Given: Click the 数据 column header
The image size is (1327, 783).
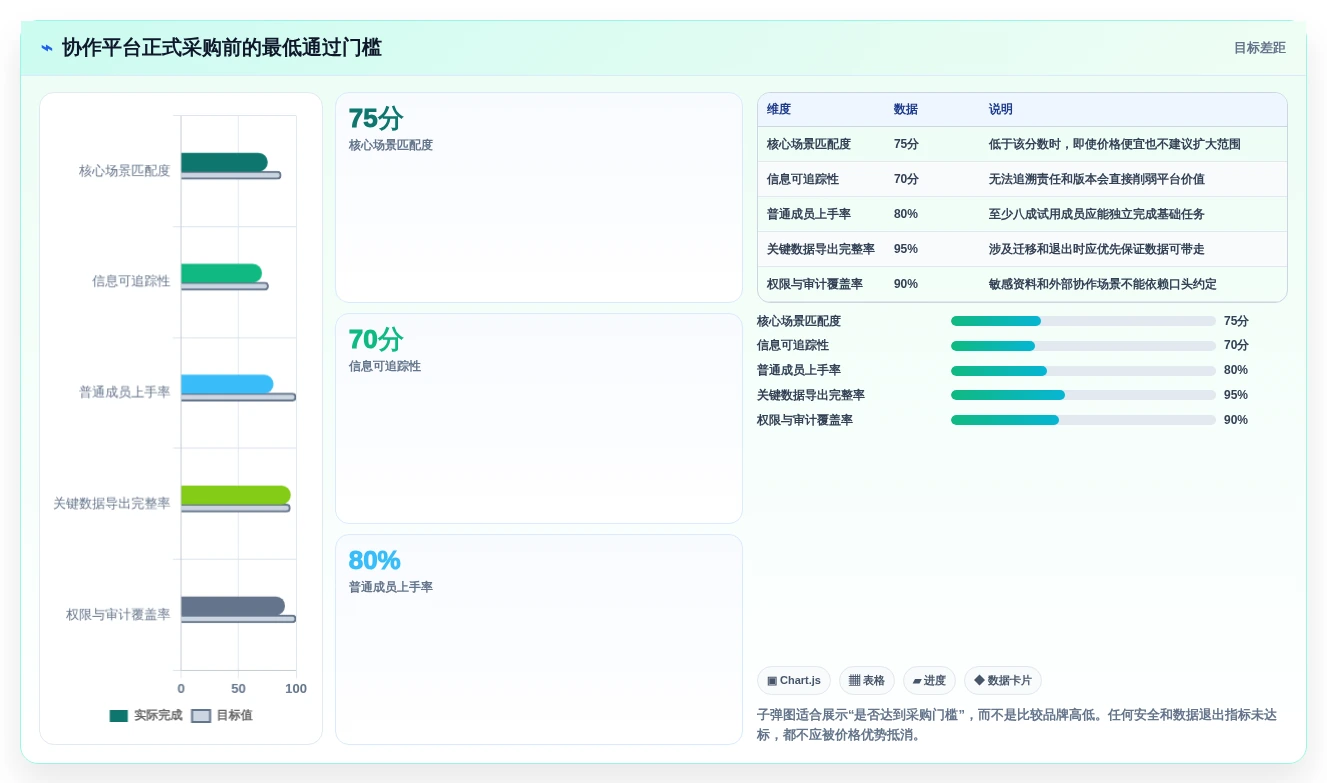Looking at the screenshot, I should pyautogui.click(x=906, y=109).
